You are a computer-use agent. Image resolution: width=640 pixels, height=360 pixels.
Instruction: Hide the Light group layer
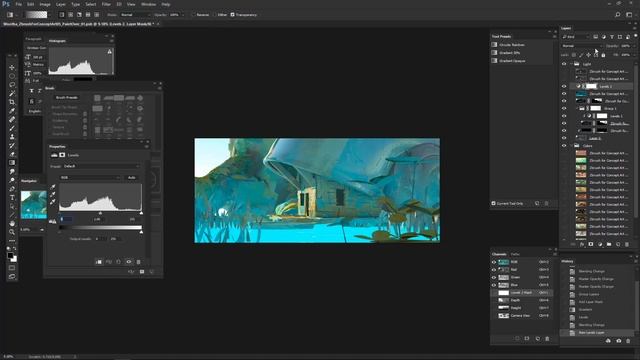pos(564,64)
